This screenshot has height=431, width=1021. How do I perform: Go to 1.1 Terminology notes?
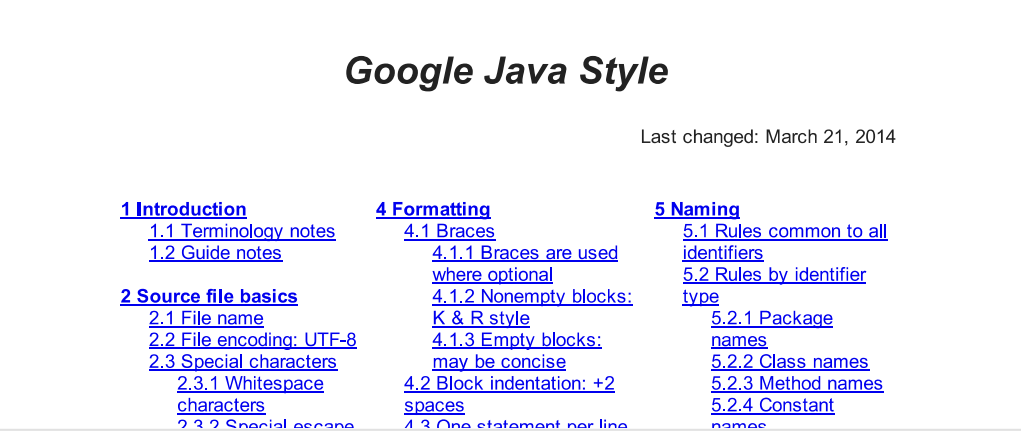pyautogui.click(x=242, y=231)
